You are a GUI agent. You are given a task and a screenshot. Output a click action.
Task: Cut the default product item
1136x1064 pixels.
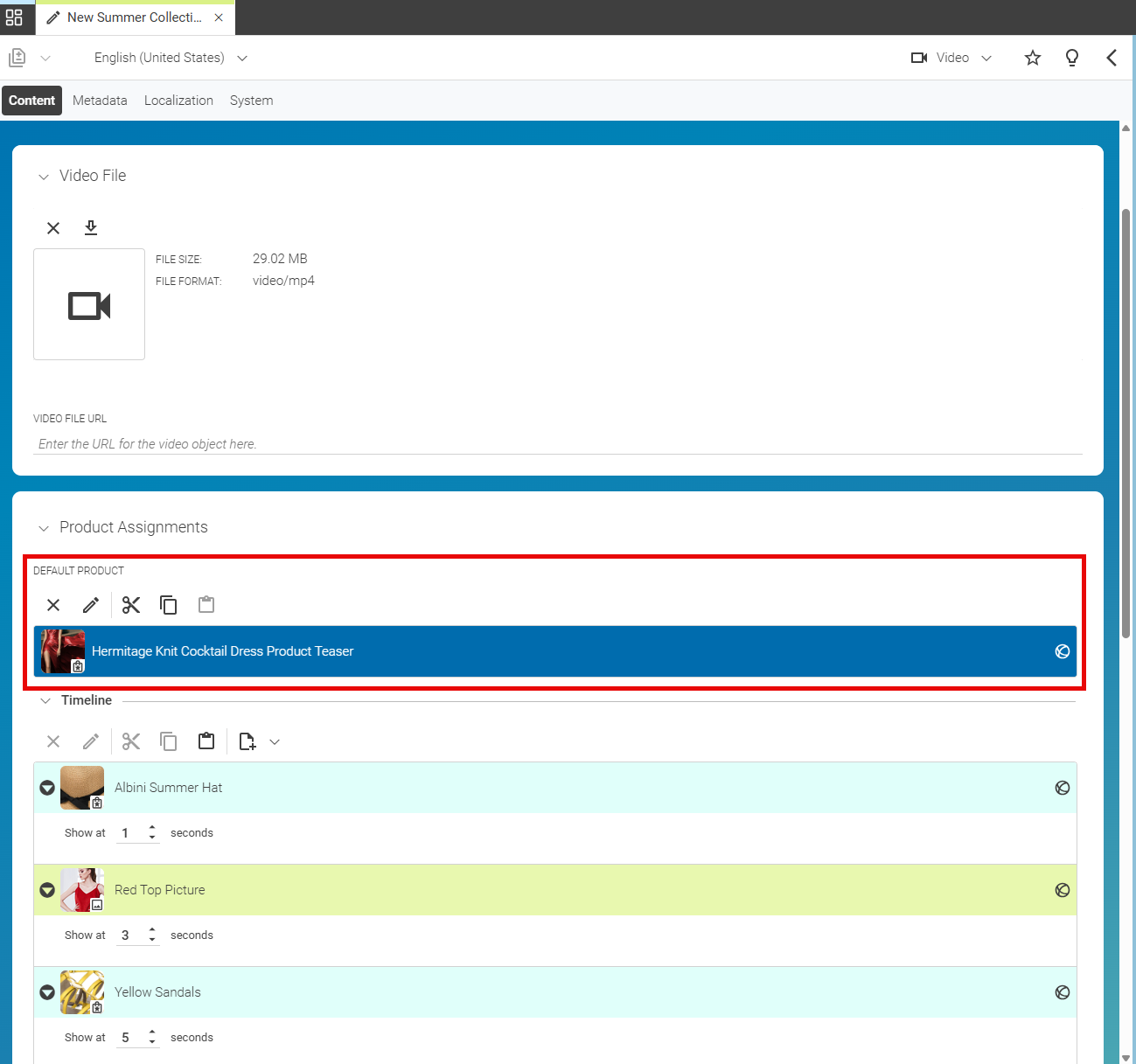click(x=131, y=605)
